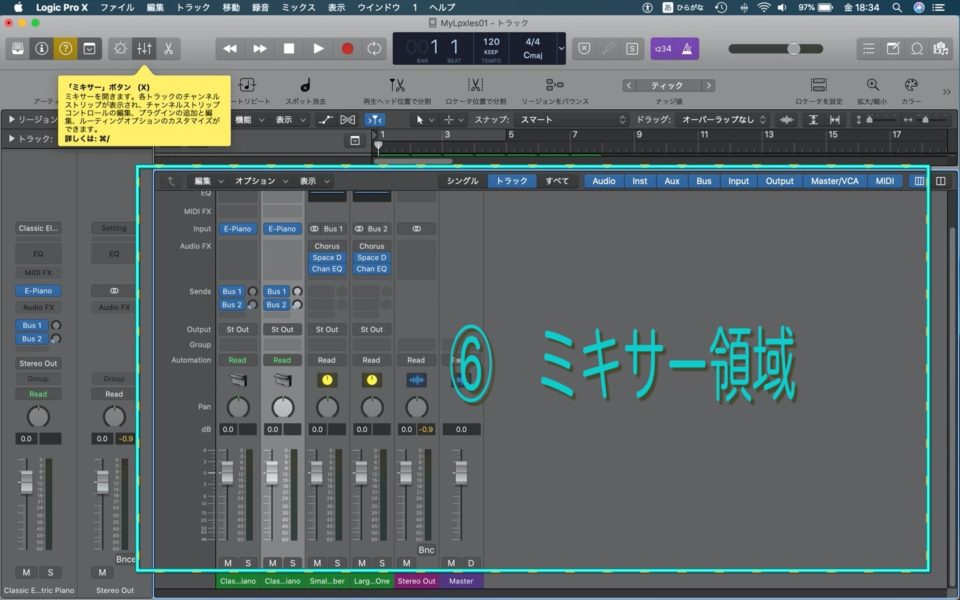Open Spotlight search in the menu bar
This screenshot has width=960, height=600.
[x=897, y=7]
